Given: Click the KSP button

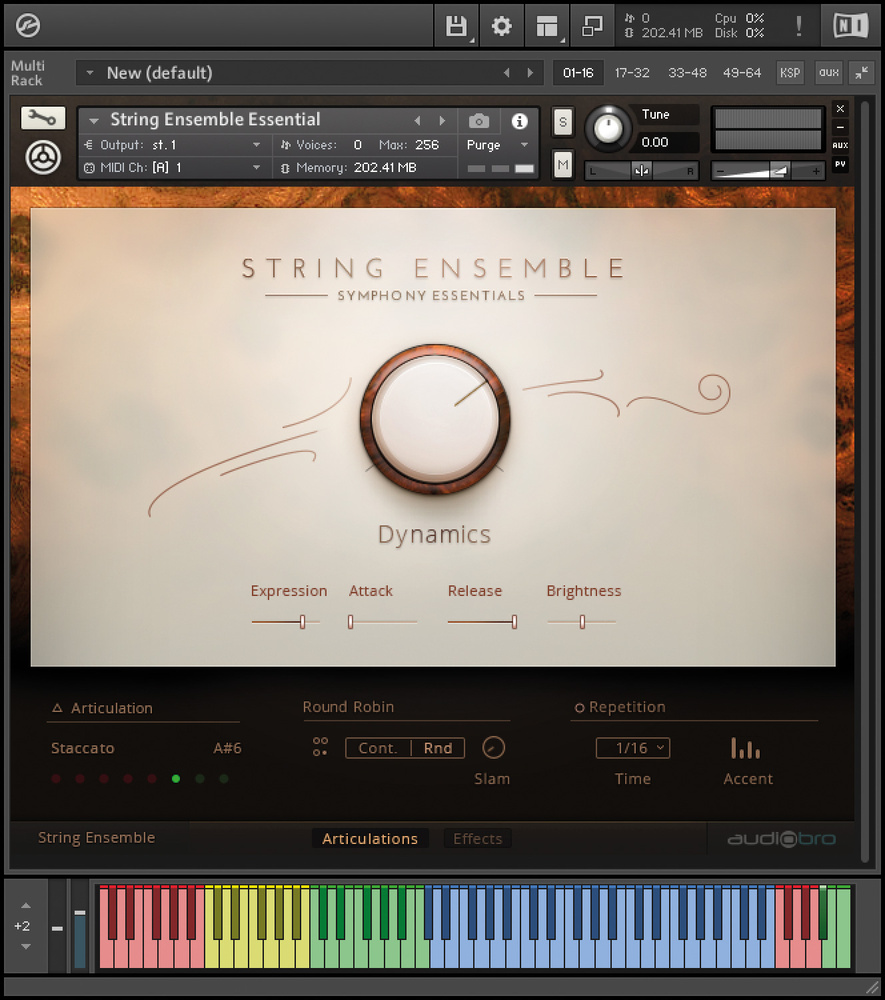Looking at the screenshot, I should tap(790, 73).
